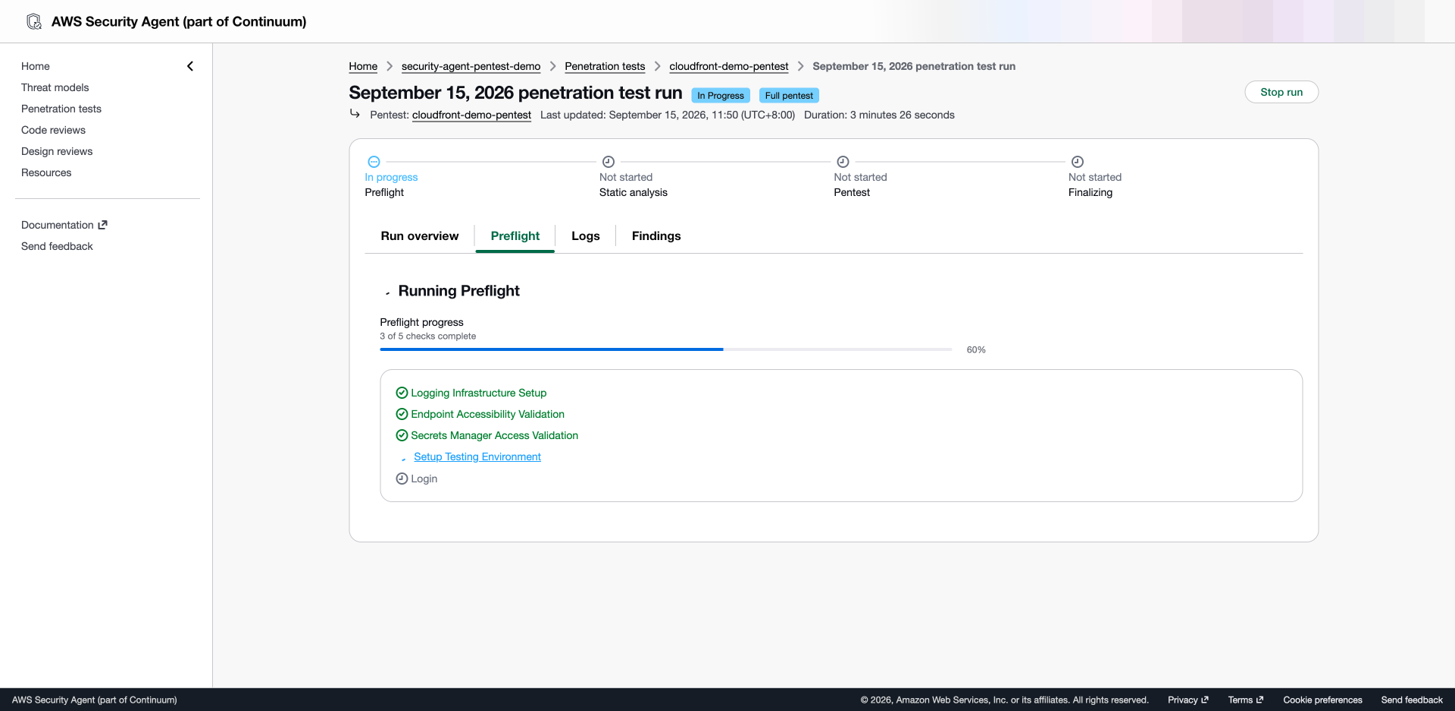This screenshot has height=711, width=1455.
Task: Open Penetration tests in the sidebar
Action: (x=61, y=109)
